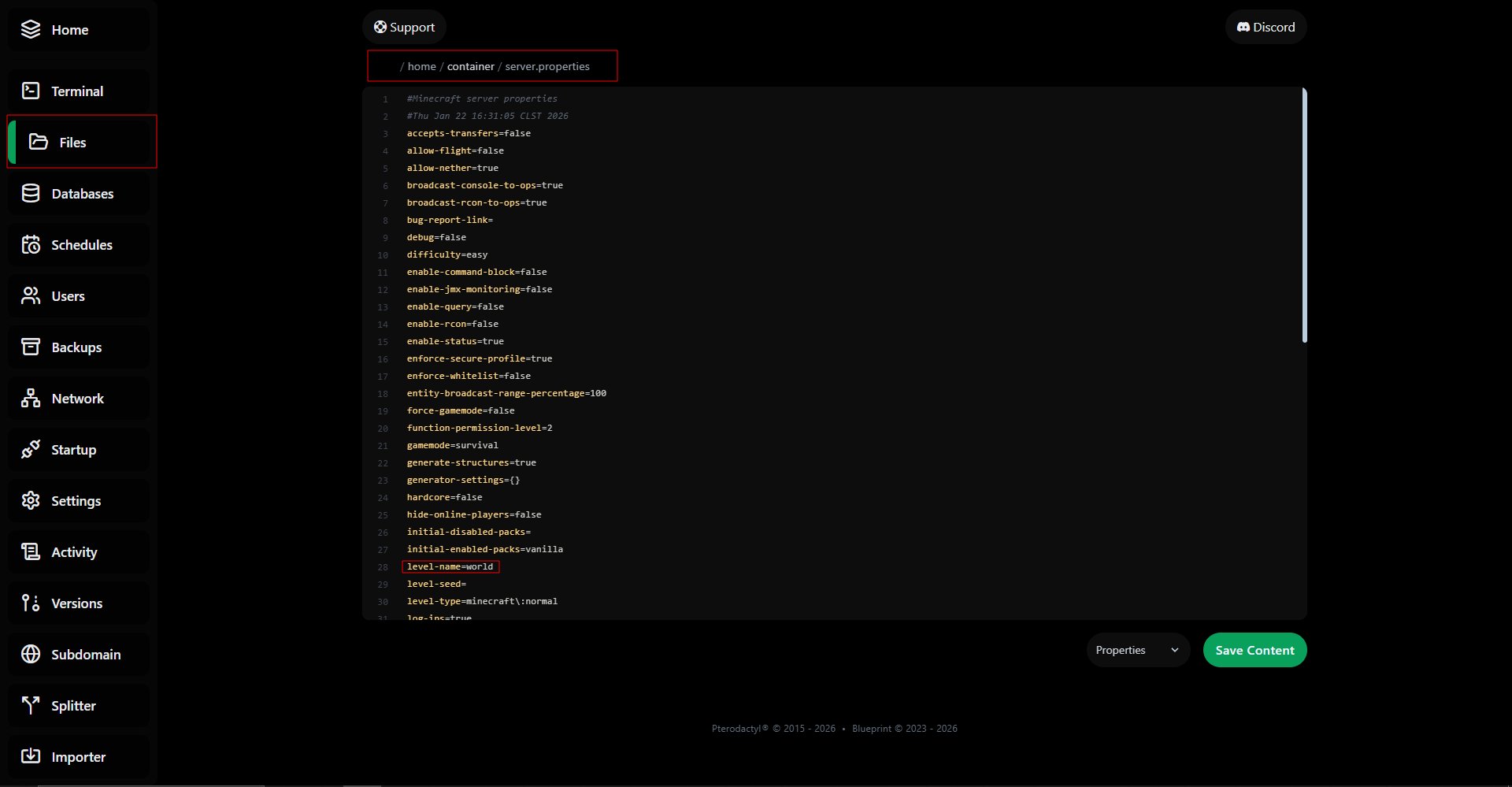Viewport: 1512px width, 787px height.
Task: Click the Schedules calendar-clock icon
Action: click(31, 244)
